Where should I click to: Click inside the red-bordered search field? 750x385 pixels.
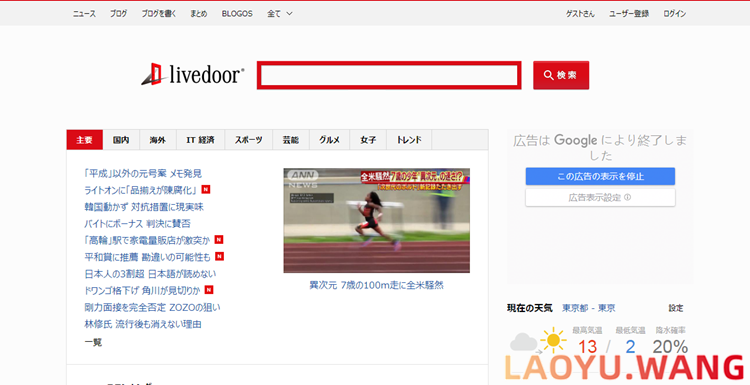(x=389, y=75)
